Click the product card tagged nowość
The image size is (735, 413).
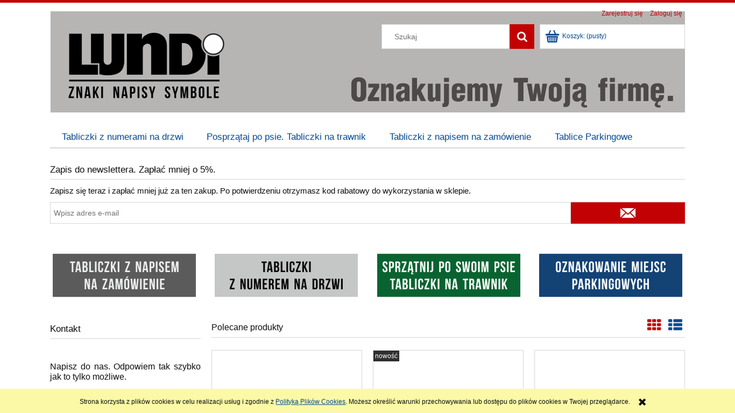[x=448, y=369]
